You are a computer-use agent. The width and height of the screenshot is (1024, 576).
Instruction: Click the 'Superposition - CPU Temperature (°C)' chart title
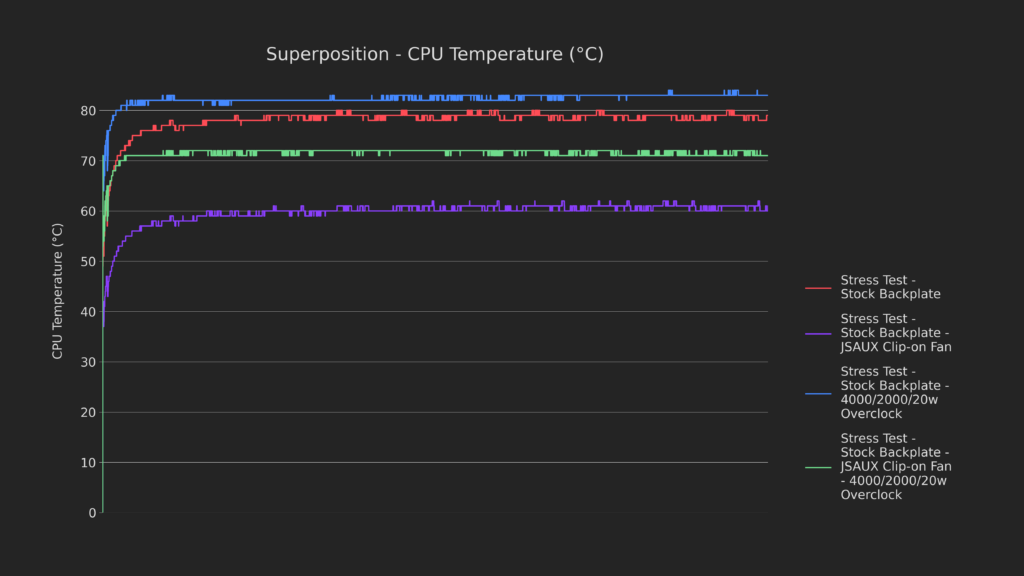point(434,54)
